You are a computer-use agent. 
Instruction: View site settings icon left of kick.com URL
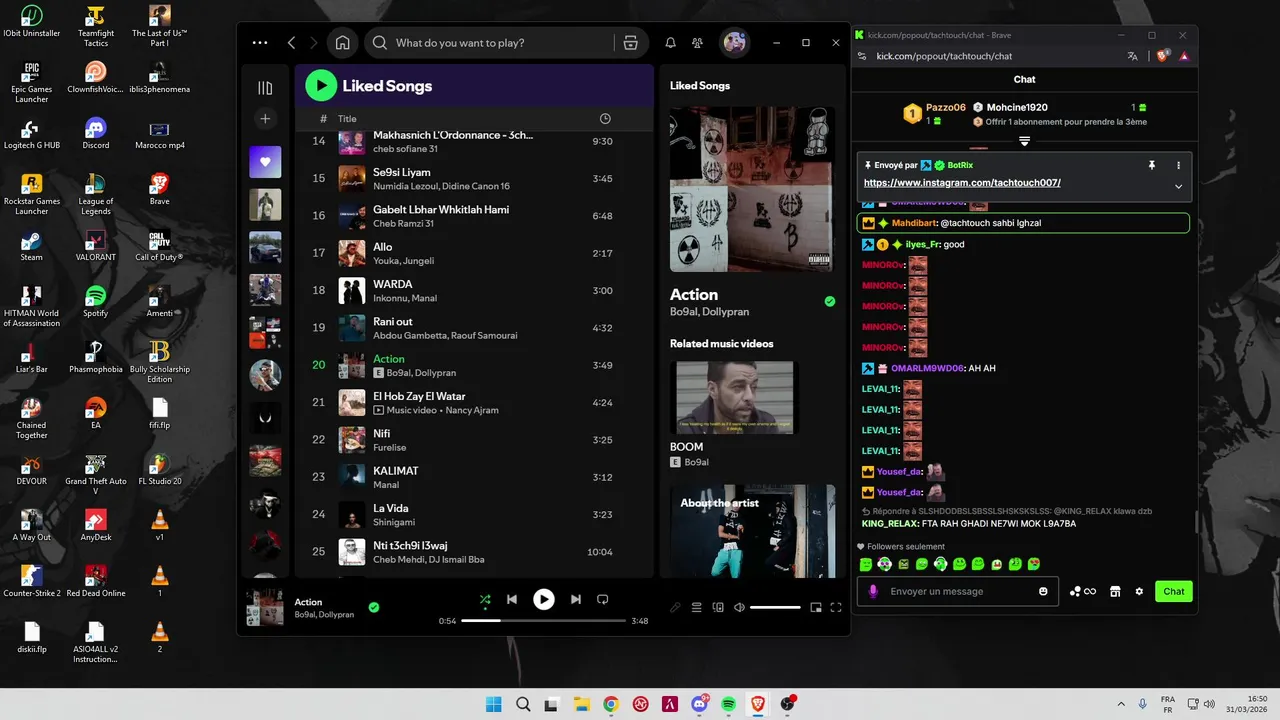tap(863, 56)
